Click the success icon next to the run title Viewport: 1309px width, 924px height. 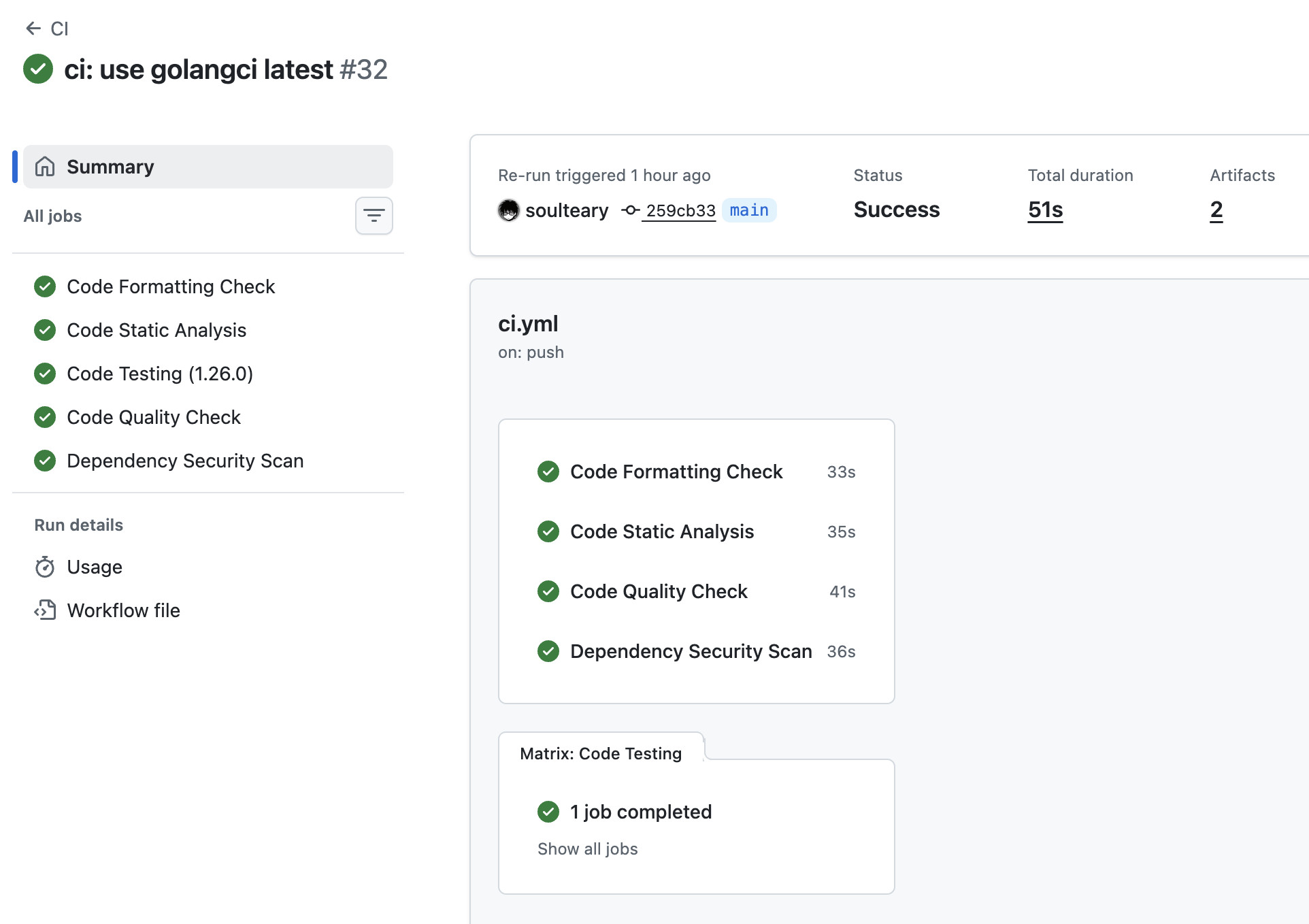pos(38,69)
